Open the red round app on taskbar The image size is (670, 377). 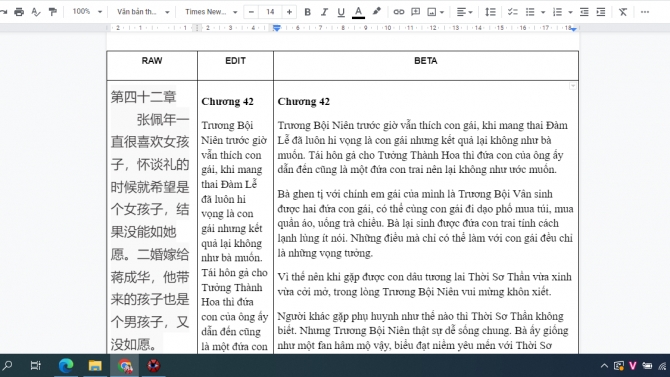click(x=153, y=365)
